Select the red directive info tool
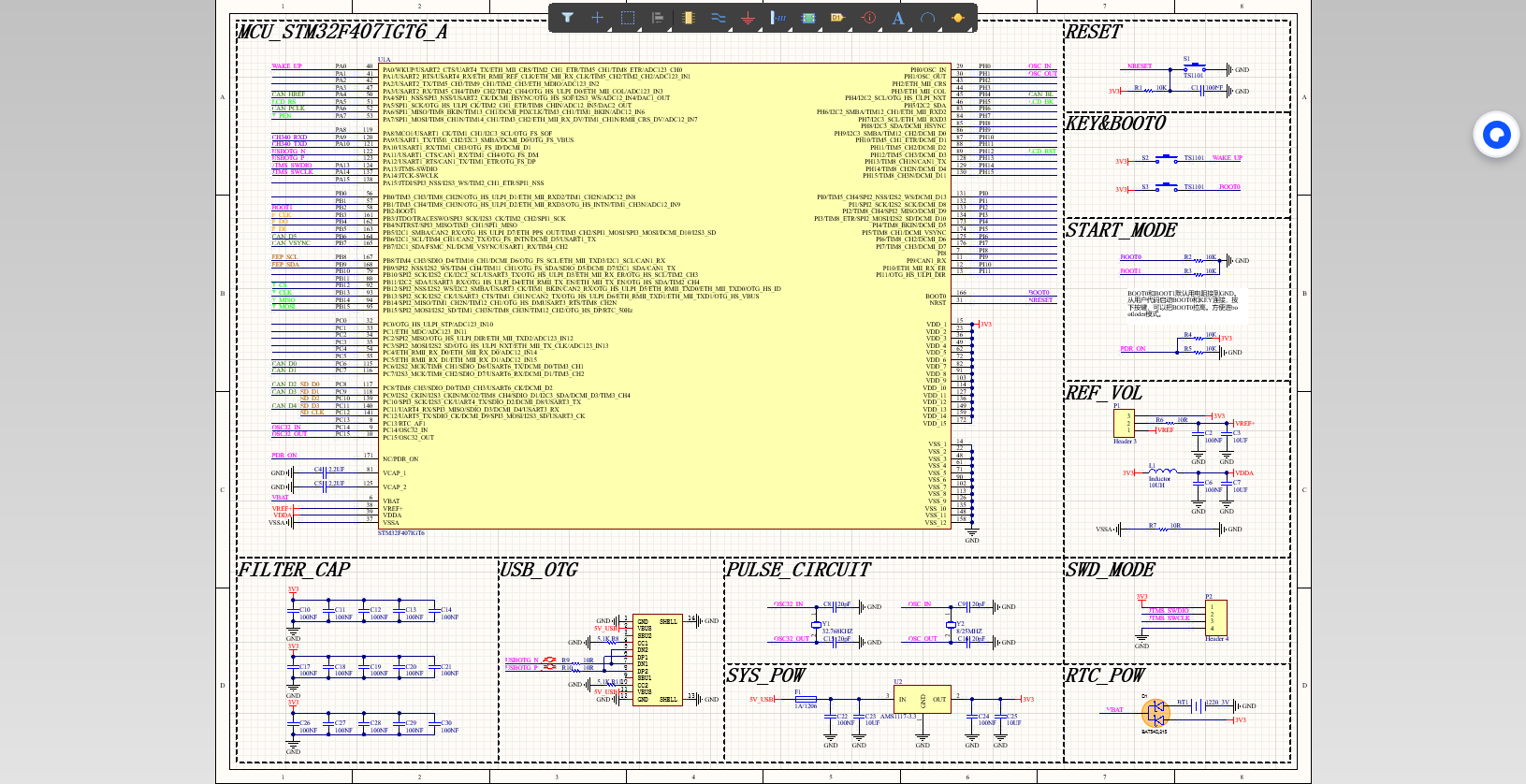This screenshot has width=1526, height=784. [868, 18]
